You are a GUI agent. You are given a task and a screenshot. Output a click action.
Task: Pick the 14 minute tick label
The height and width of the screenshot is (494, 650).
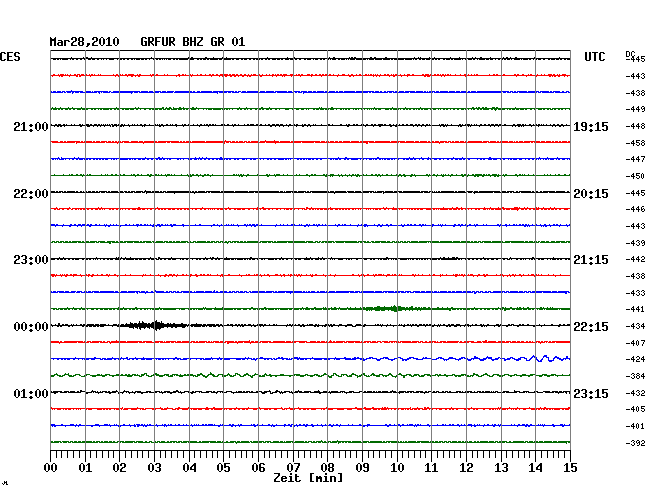(x=535, y=468)
